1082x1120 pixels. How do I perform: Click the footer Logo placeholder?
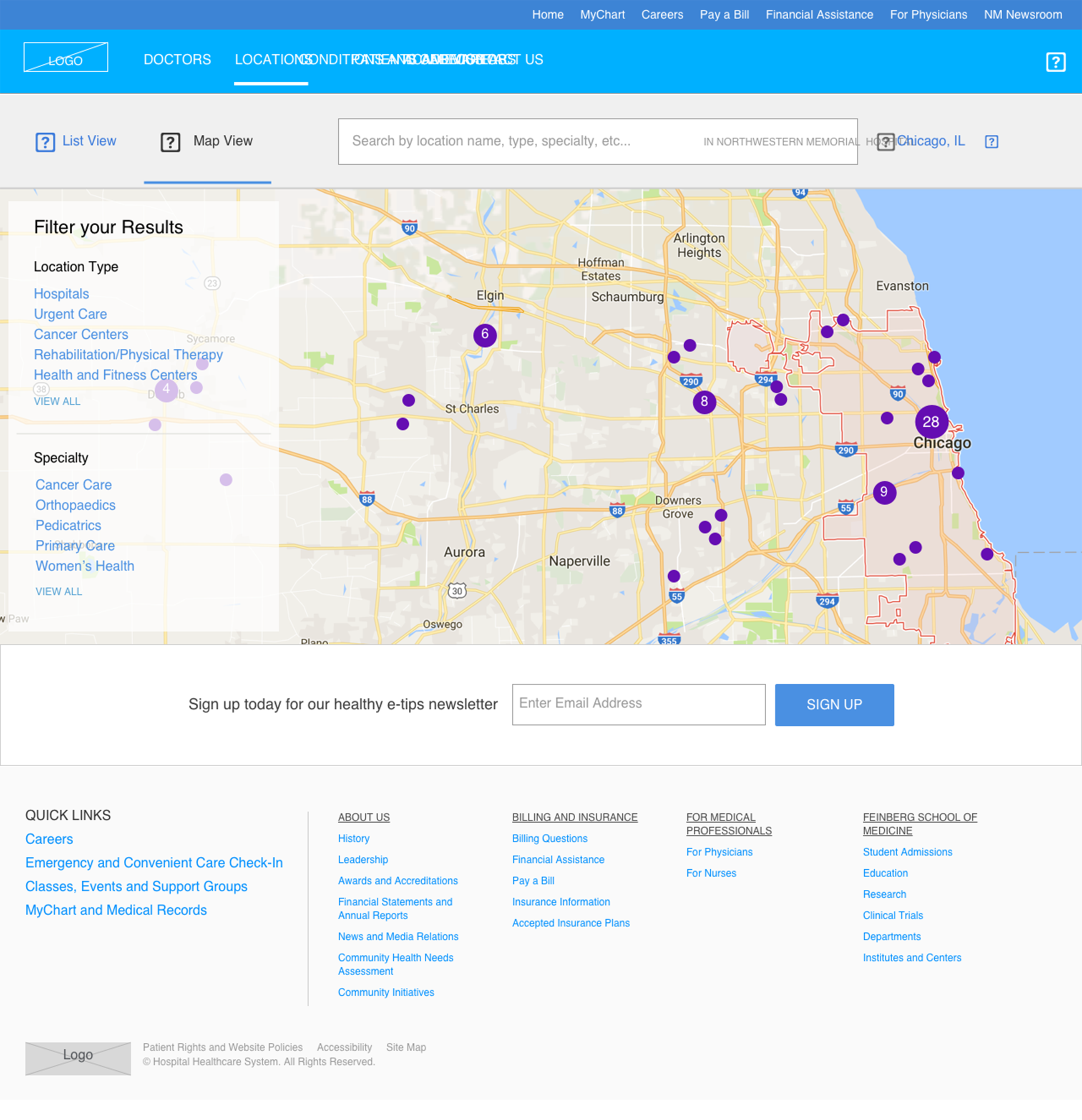[78, 1058]
